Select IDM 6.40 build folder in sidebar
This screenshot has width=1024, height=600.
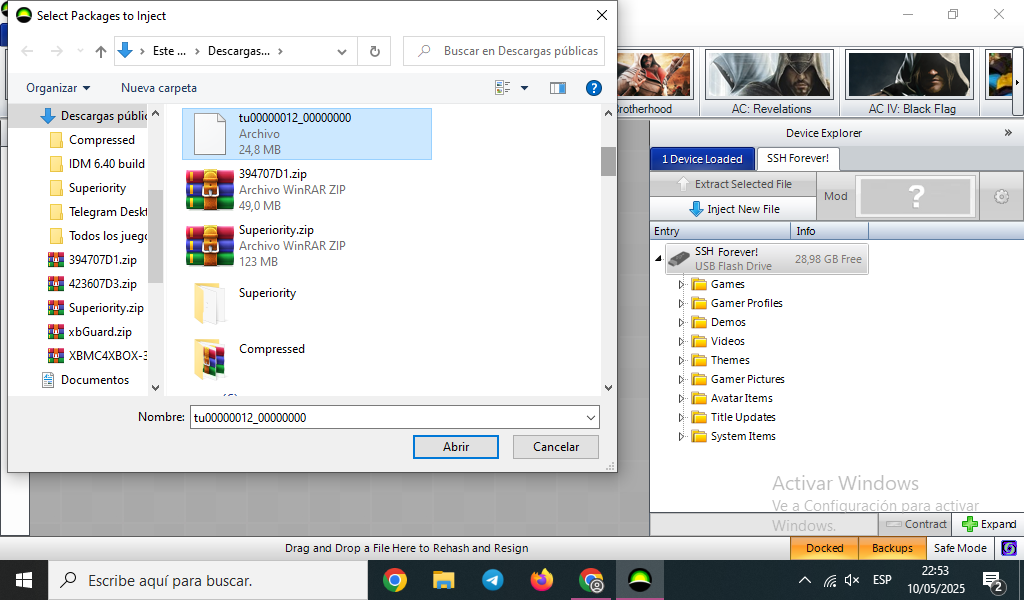point(97,164)
